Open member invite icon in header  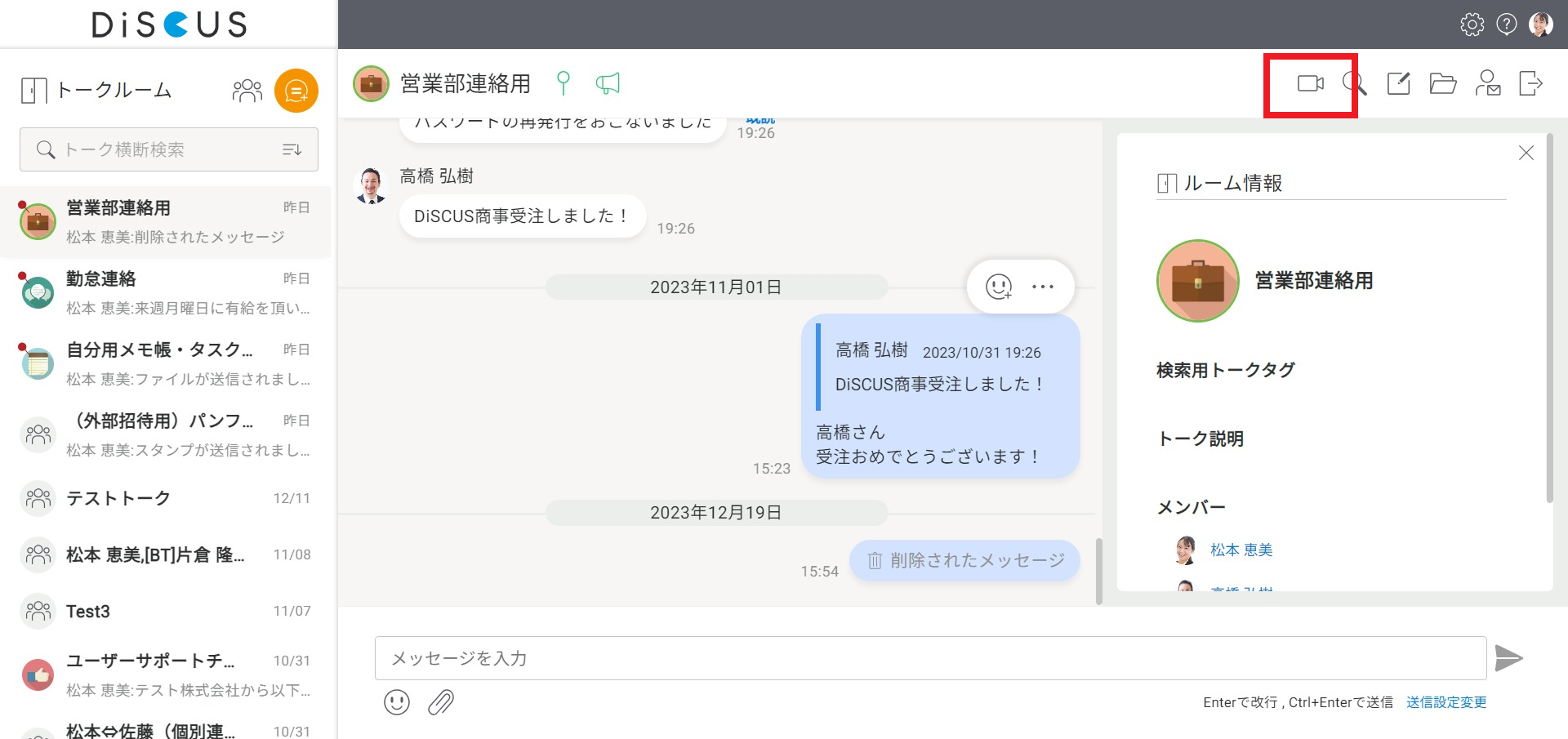pos(1488,83)
